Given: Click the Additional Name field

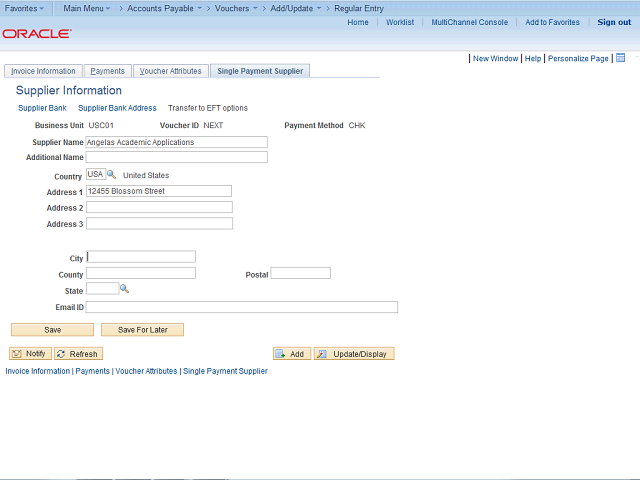Looking at the screenshot, I should 177,157.
